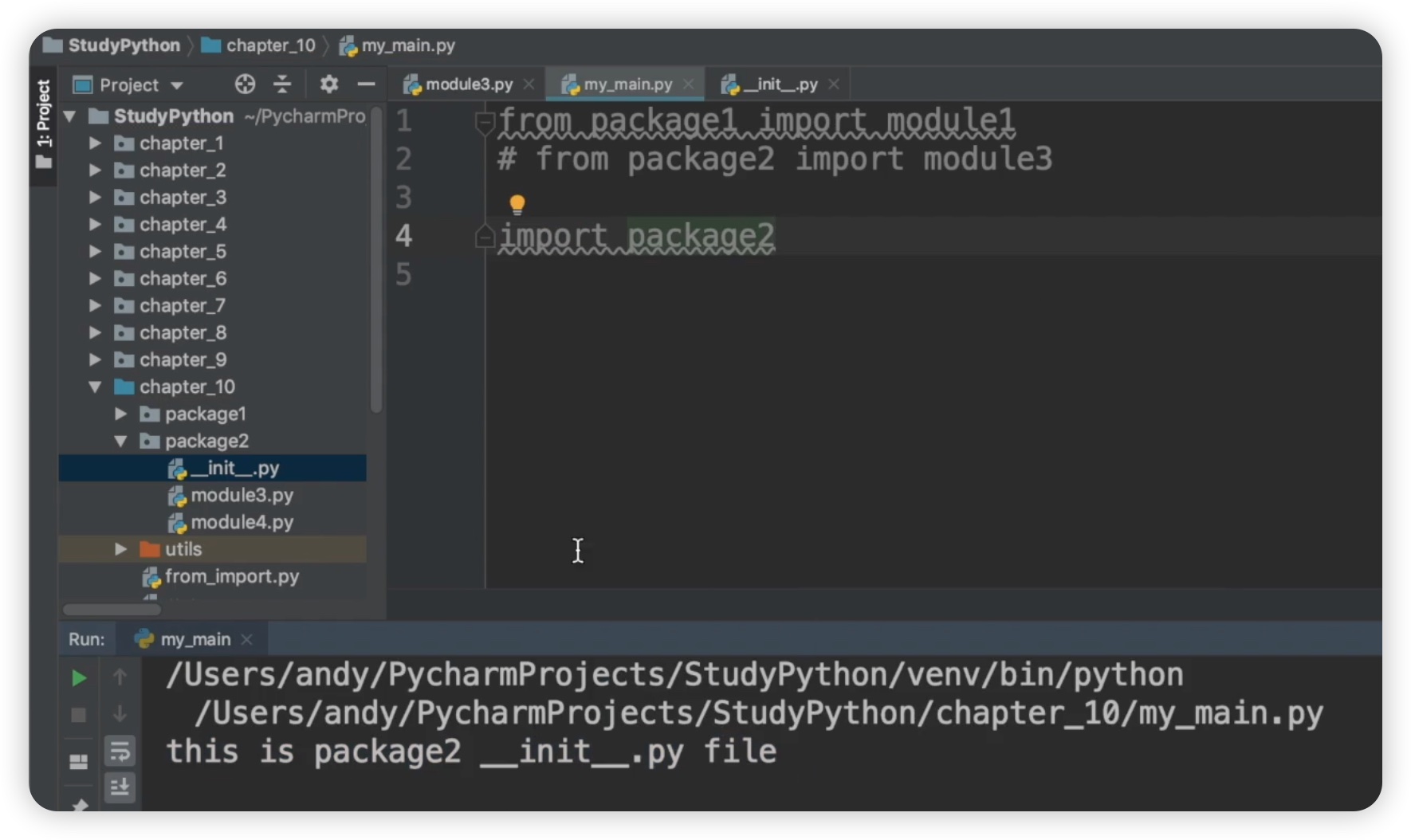The image size is (1411, 840).
Task: Expand the chapter_4 folder
Action: click(x=95, y=225)
